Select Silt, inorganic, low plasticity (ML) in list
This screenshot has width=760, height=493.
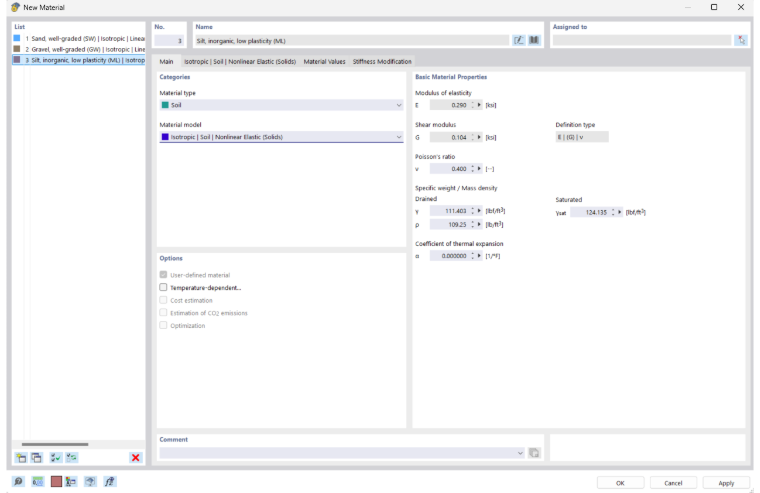(79, 60)
